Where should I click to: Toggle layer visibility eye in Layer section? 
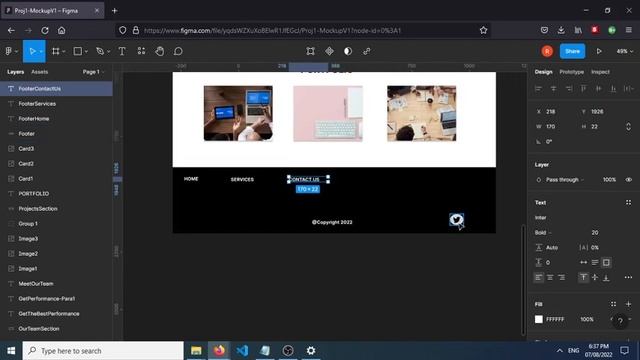[629, 180]
